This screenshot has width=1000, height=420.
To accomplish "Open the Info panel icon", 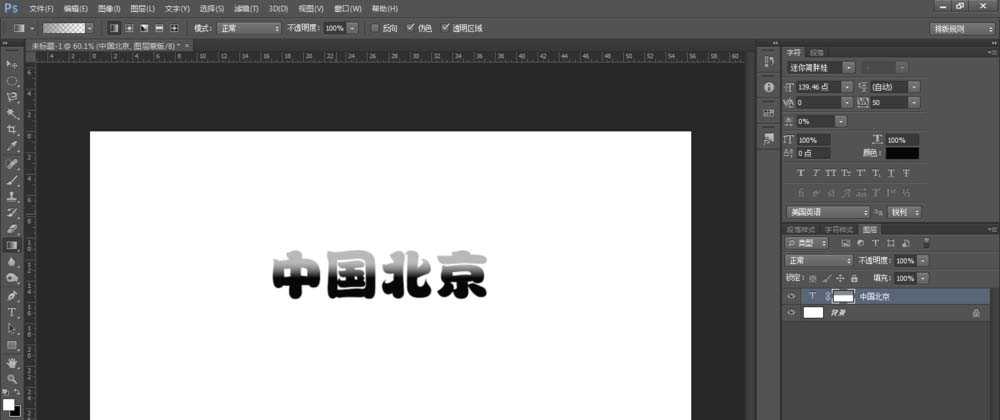I will click(768, 87).
